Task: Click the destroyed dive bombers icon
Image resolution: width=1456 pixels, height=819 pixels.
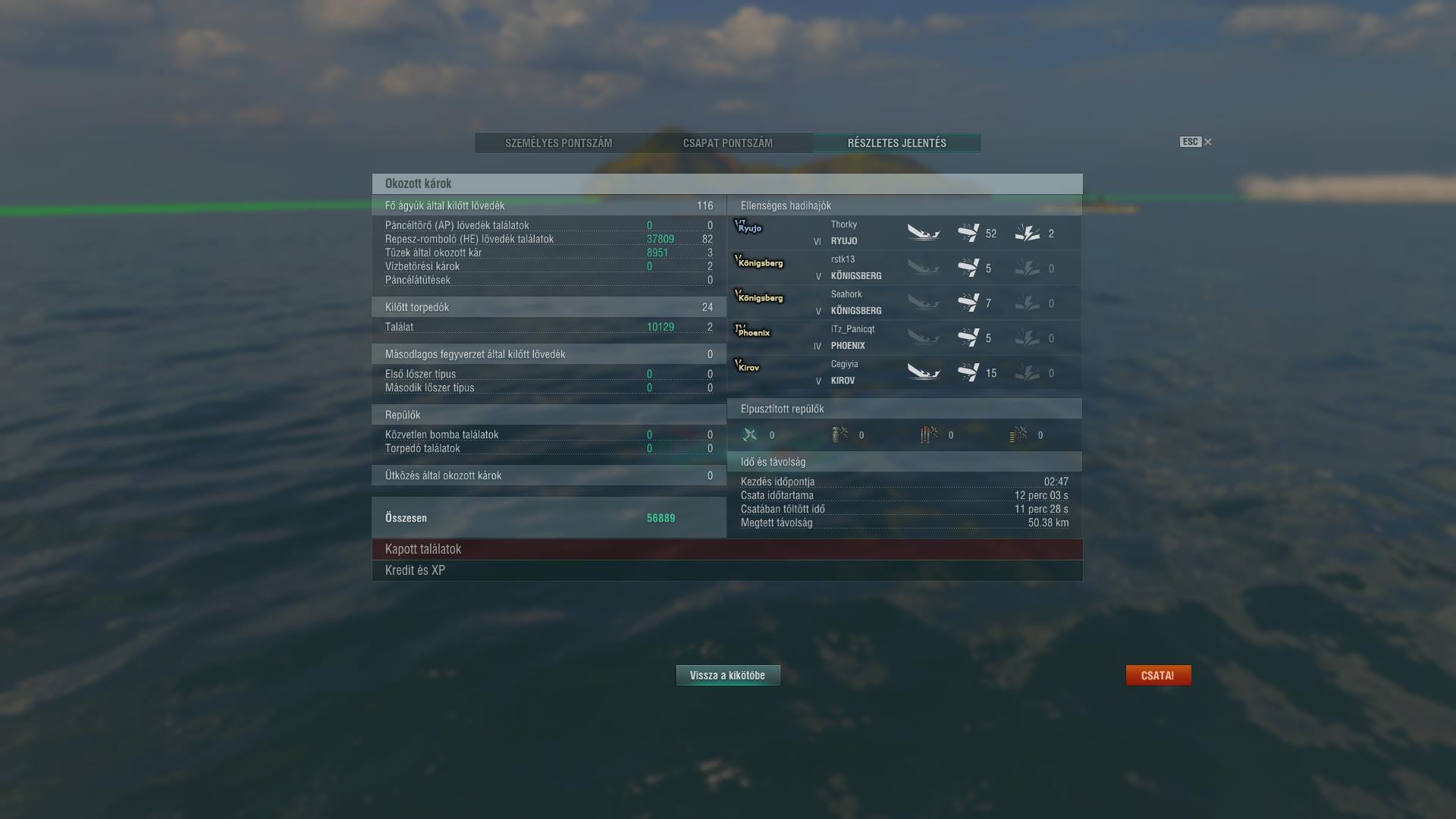Action: point(839,435)
